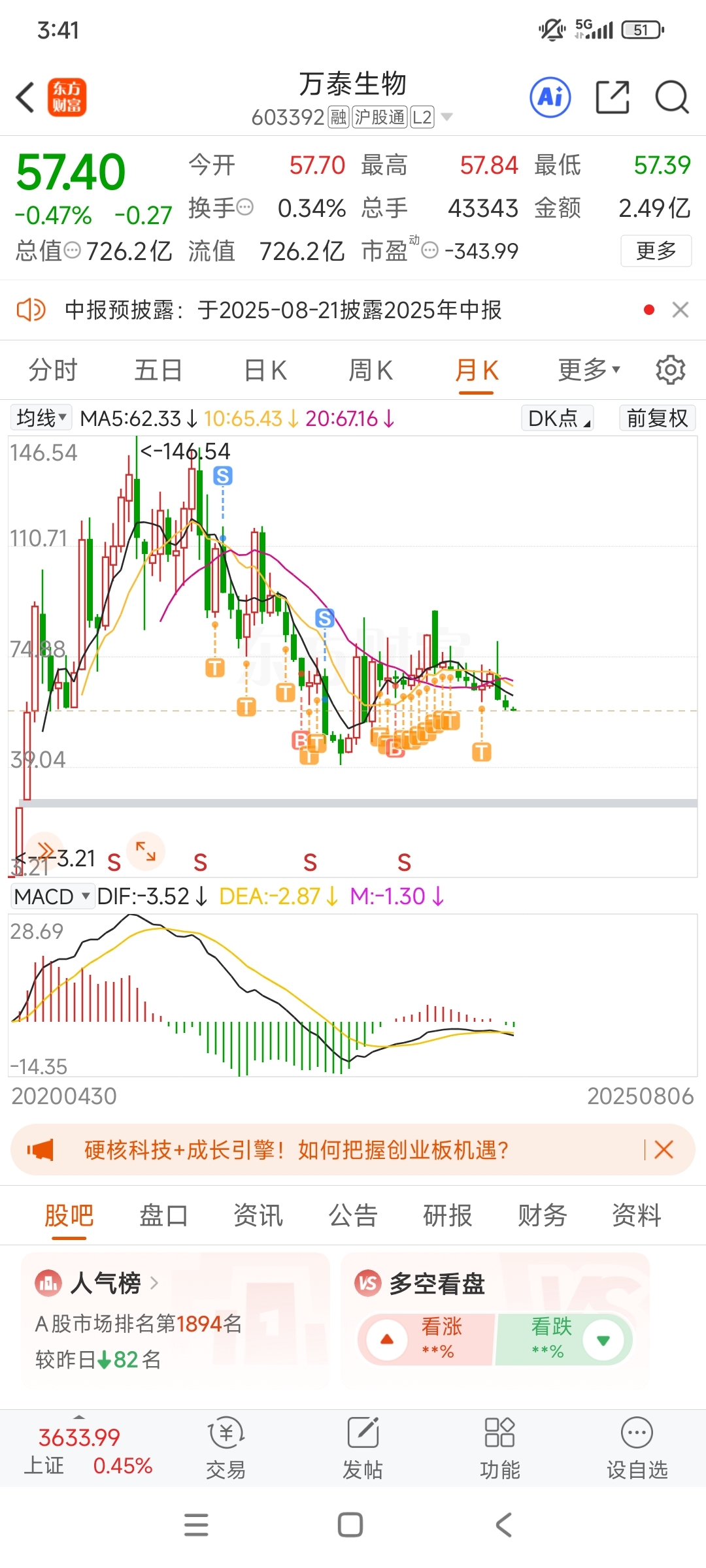Viewport: 706px width, 1568px height.
Task: Select the 股吧 tab
Action: click(69, 1215)
